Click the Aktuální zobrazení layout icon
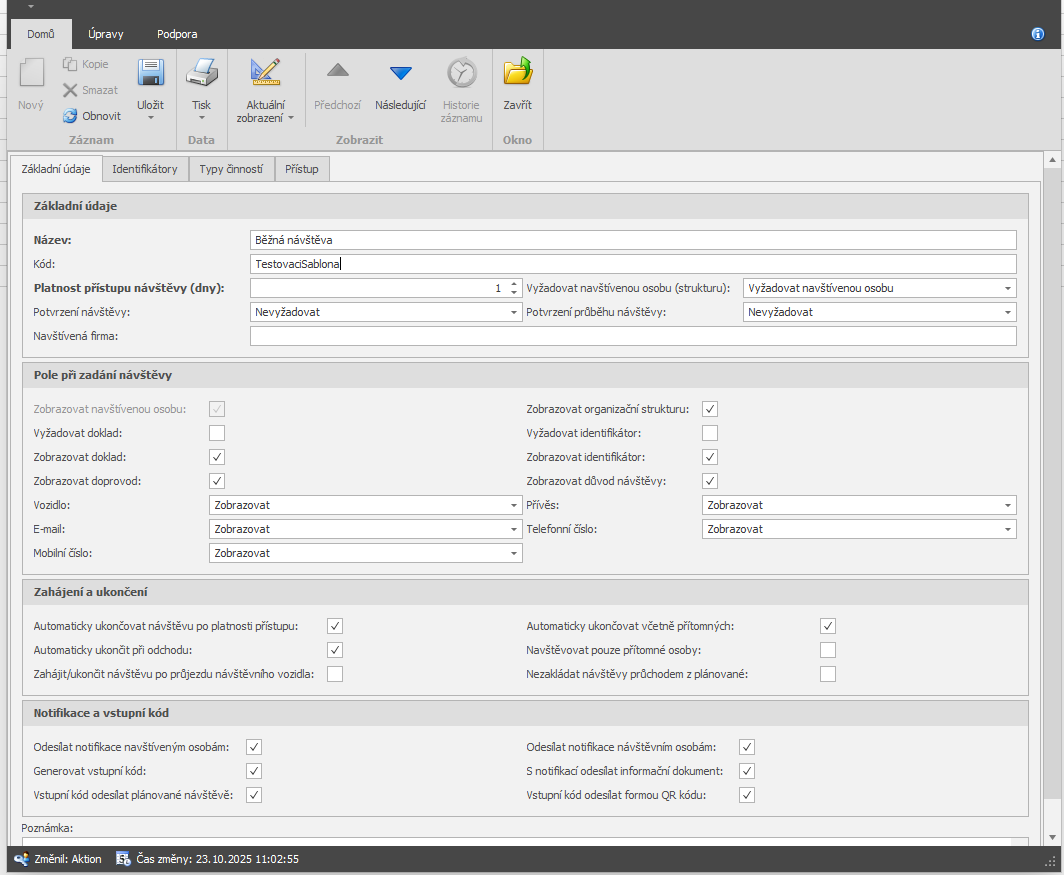 coord(265,73)
